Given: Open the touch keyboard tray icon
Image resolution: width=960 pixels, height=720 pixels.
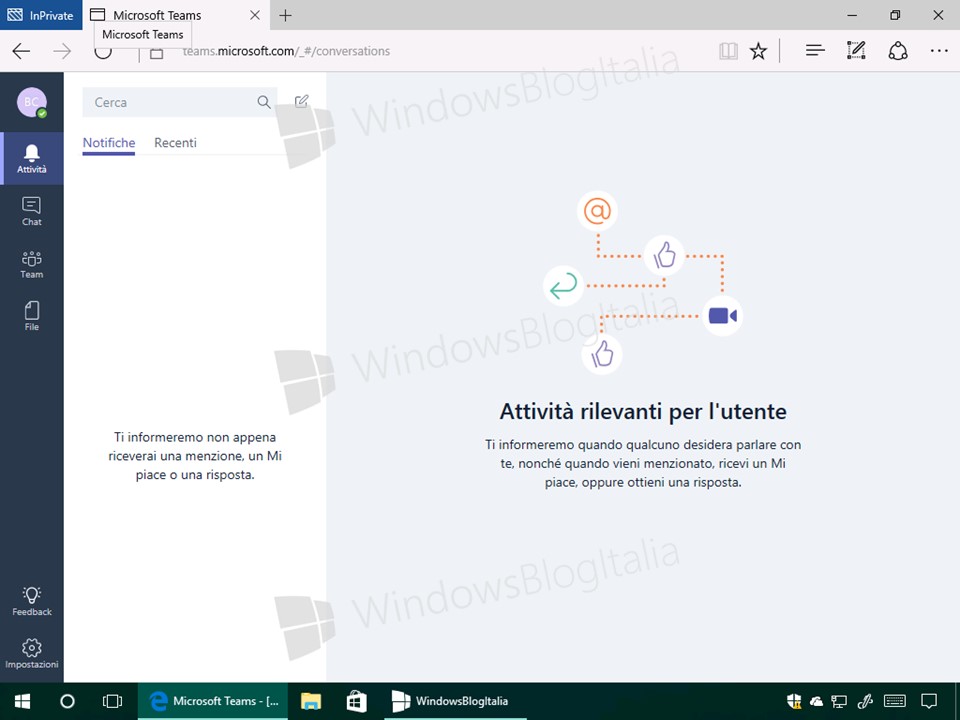Looking at the screenshot, I should coord(895,701).
